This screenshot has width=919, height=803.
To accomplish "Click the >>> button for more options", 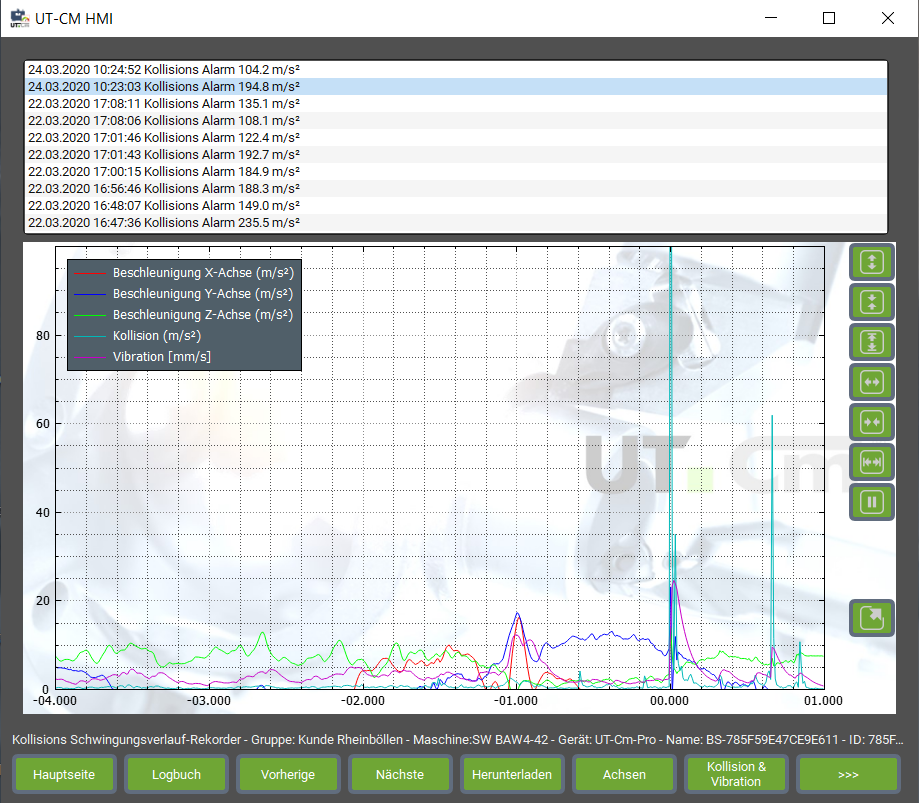I will [x=848, y=774].
